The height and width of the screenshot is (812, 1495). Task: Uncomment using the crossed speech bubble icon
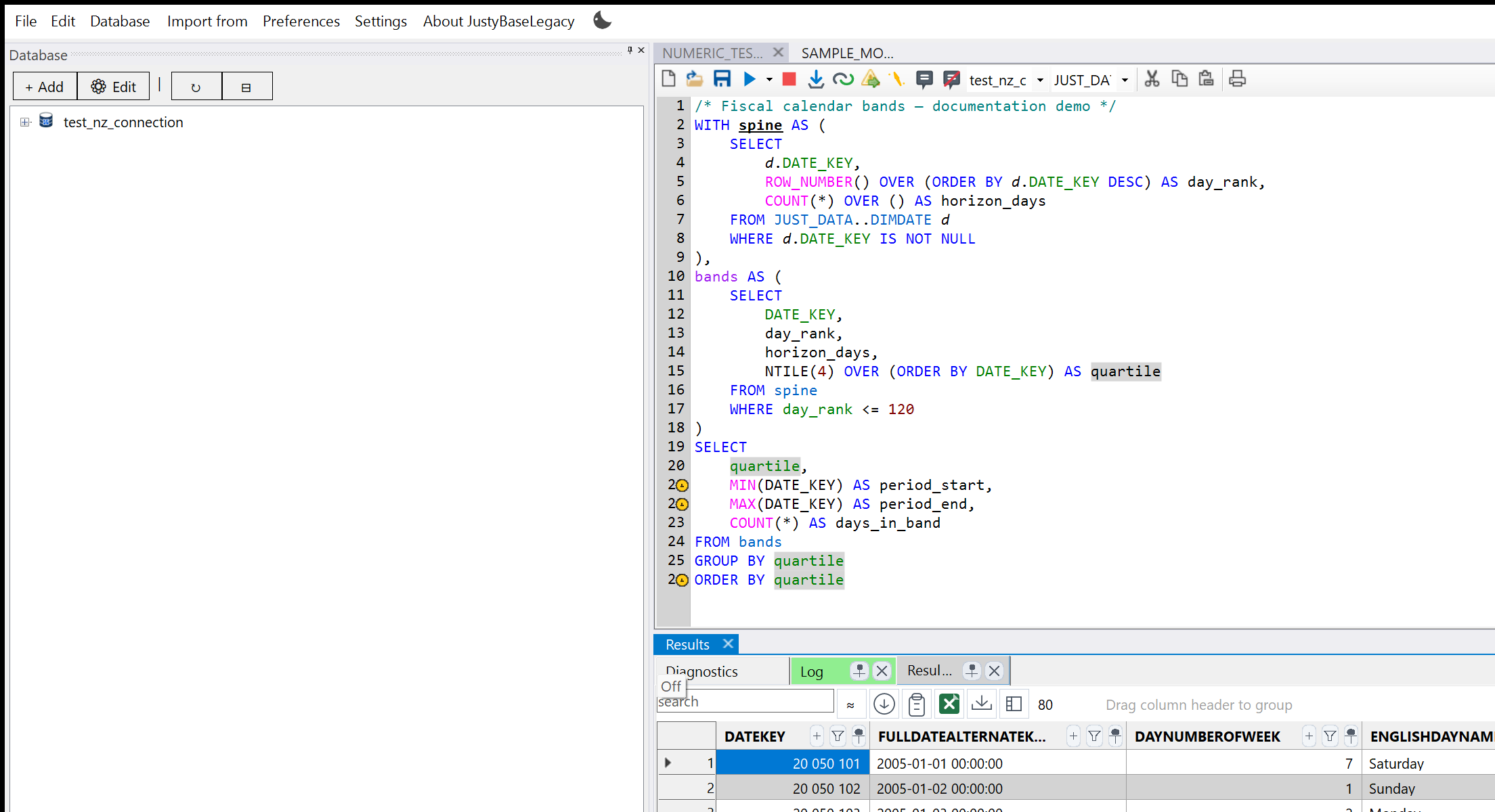pyautogui.click(x=951, y=79)
